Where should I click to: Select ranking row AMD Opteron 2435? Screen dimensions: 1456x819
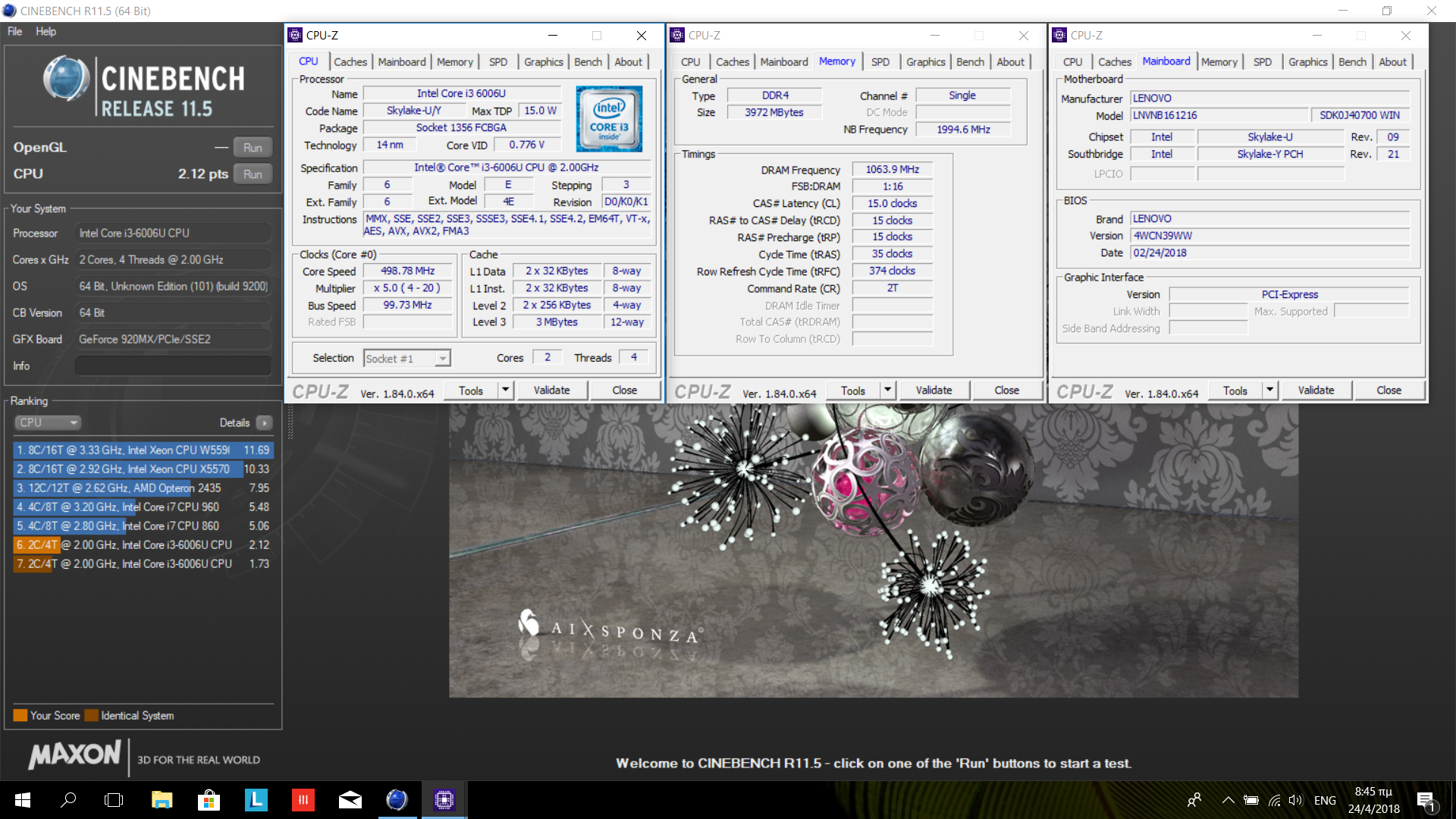143,488
